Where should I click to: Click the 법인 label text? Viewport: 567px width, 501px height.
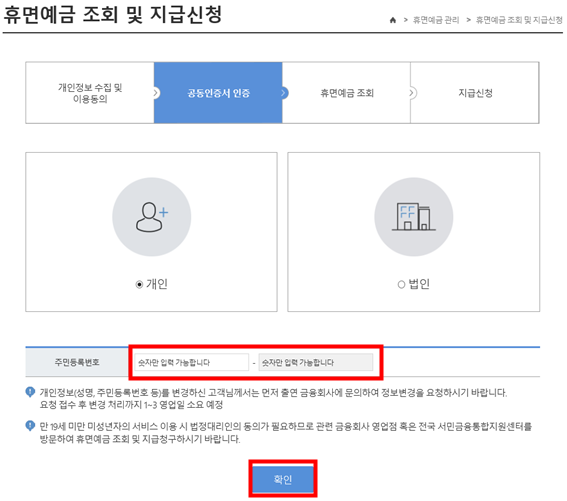point(419,284)
